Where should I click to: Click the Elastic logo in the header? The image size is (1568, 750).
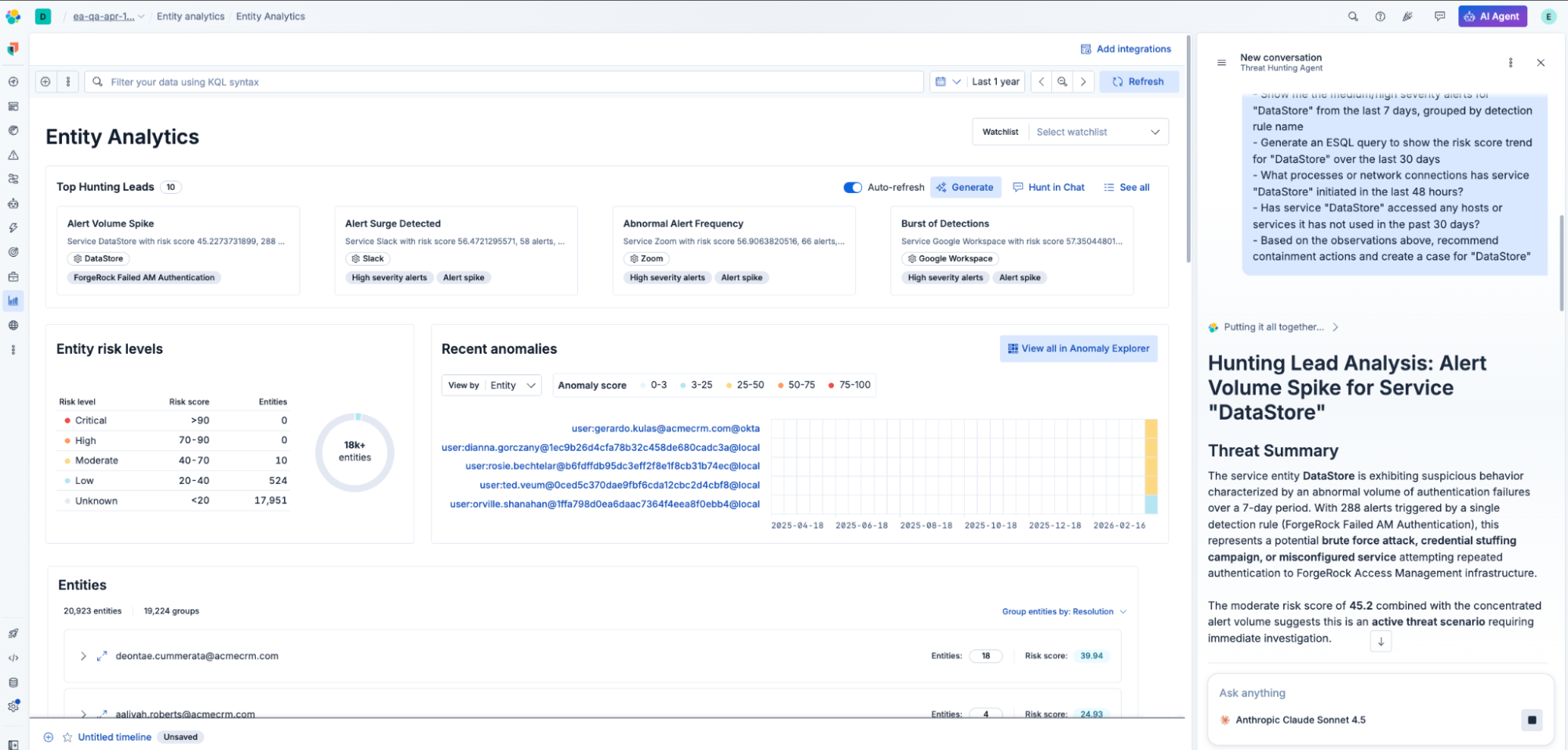click(x=13, y=16)
